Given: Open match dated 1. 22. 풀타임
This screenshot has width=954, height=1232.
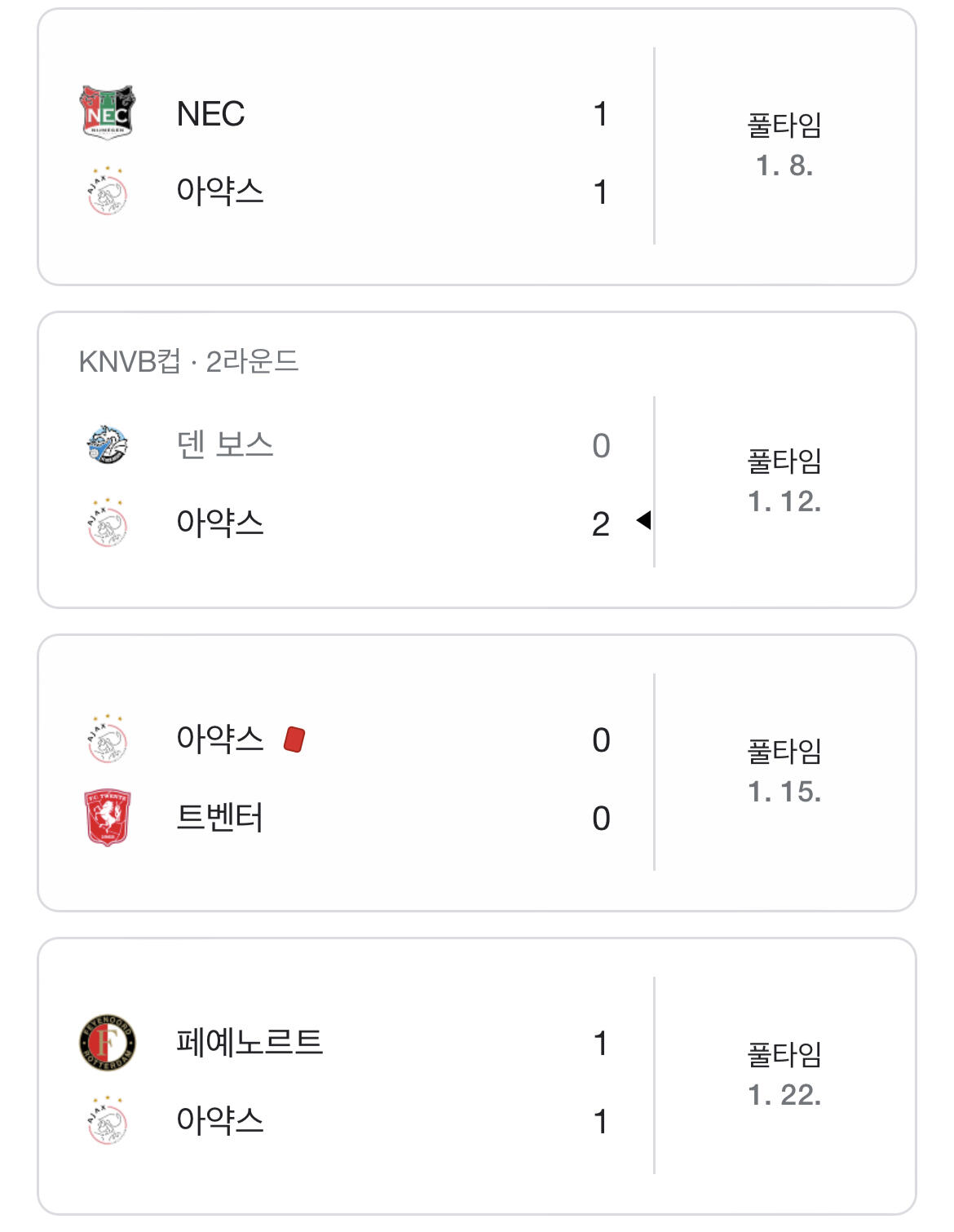Looking at the screenshot, I should pos(784,1075).
